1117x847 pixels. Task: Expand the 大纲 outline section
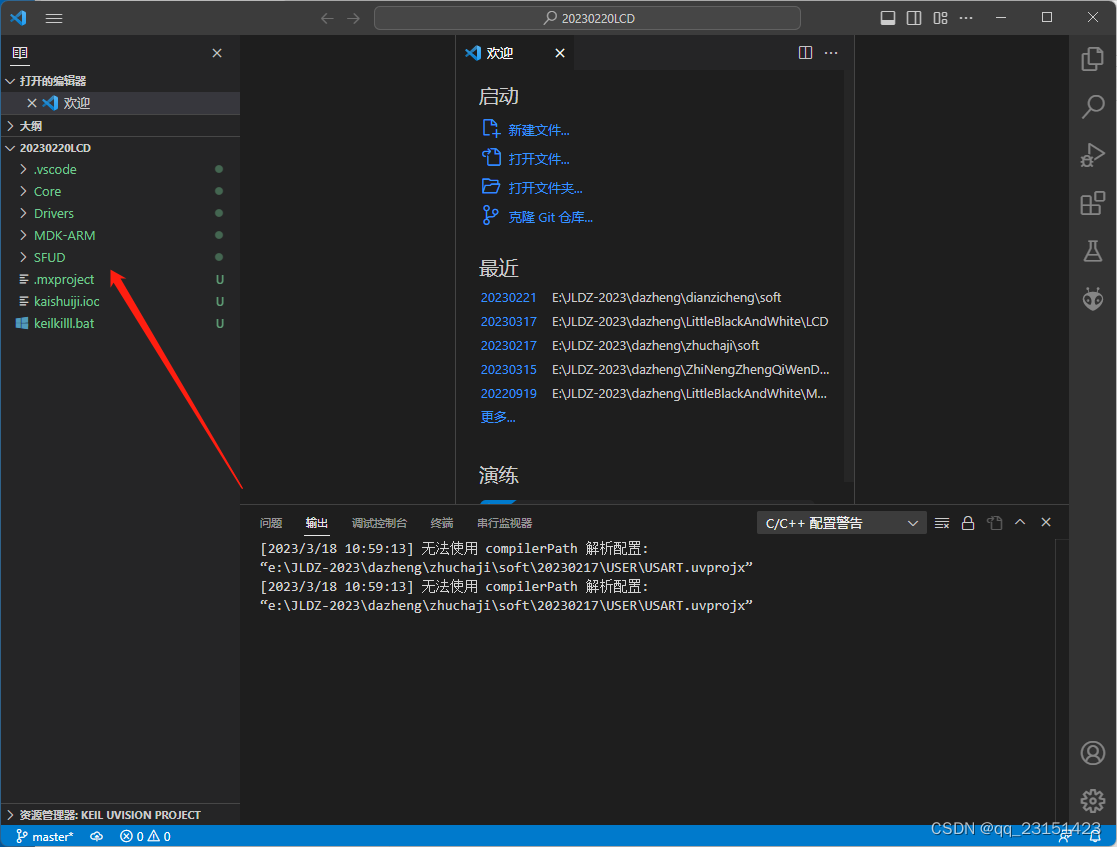click(x=120, y=126)
